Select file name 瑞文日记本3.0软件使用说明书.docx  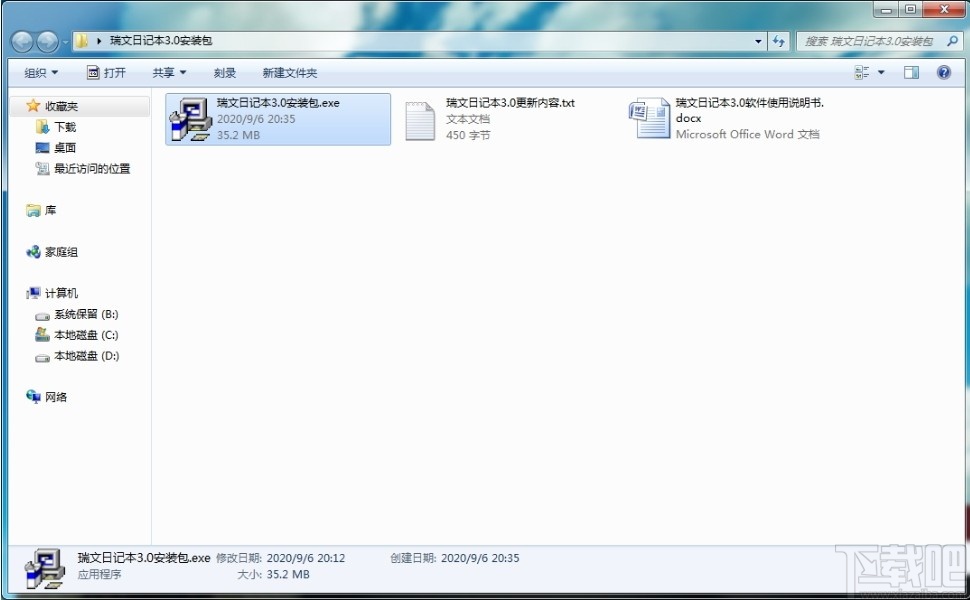tap(749, 110)
